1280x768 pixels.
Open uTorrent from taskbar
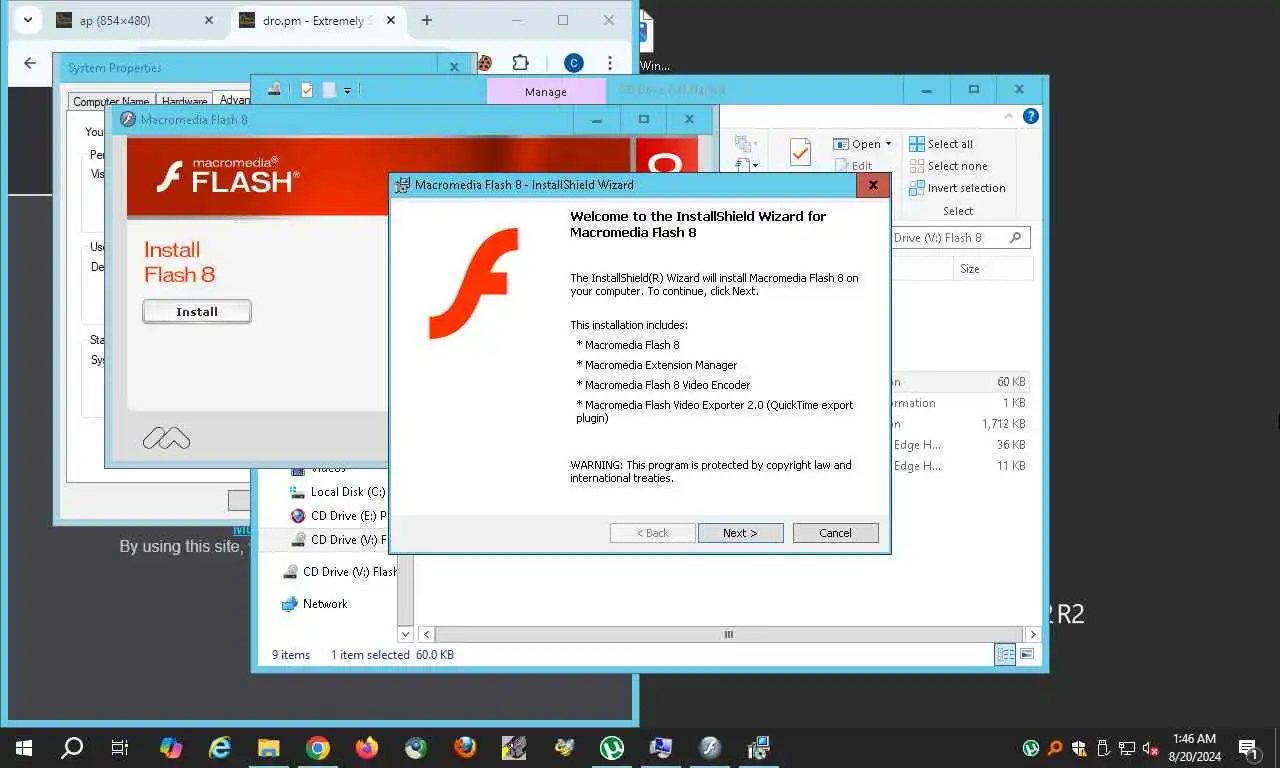click(612, 748)
